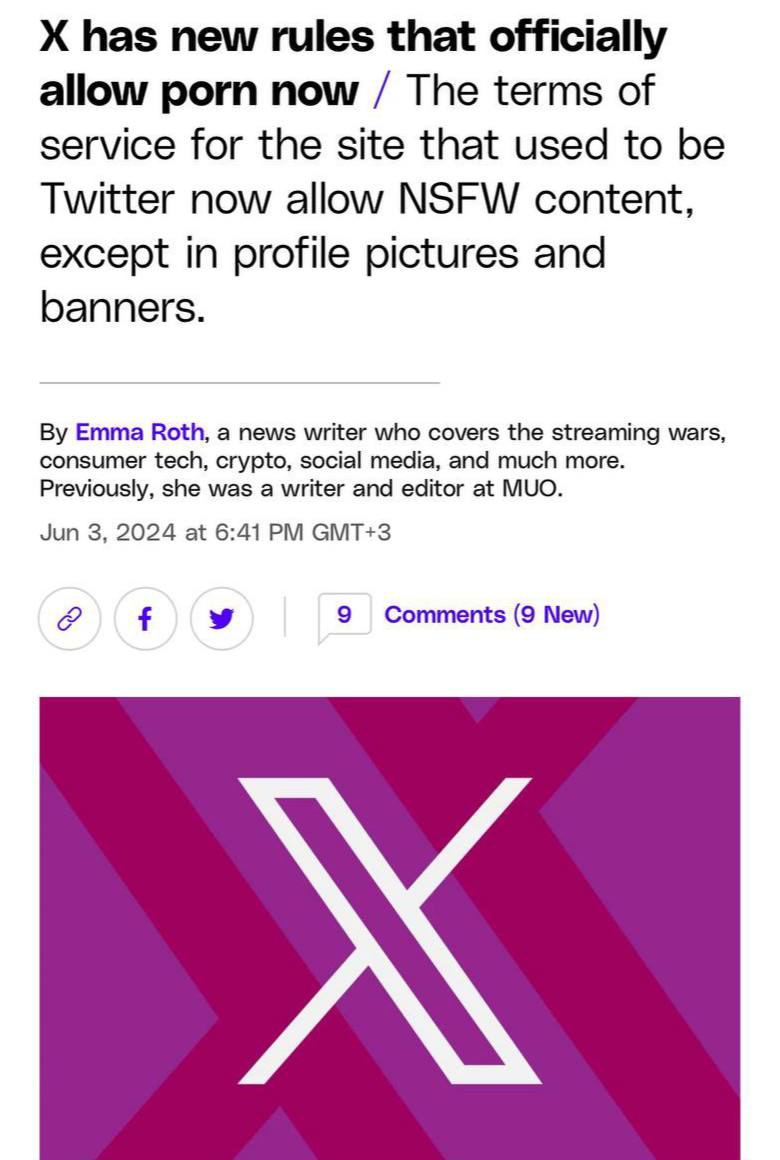Click the horizontal divider line above the byline
The height and width of the screenshot is (1160, 780).
click(x=239, y=382)
